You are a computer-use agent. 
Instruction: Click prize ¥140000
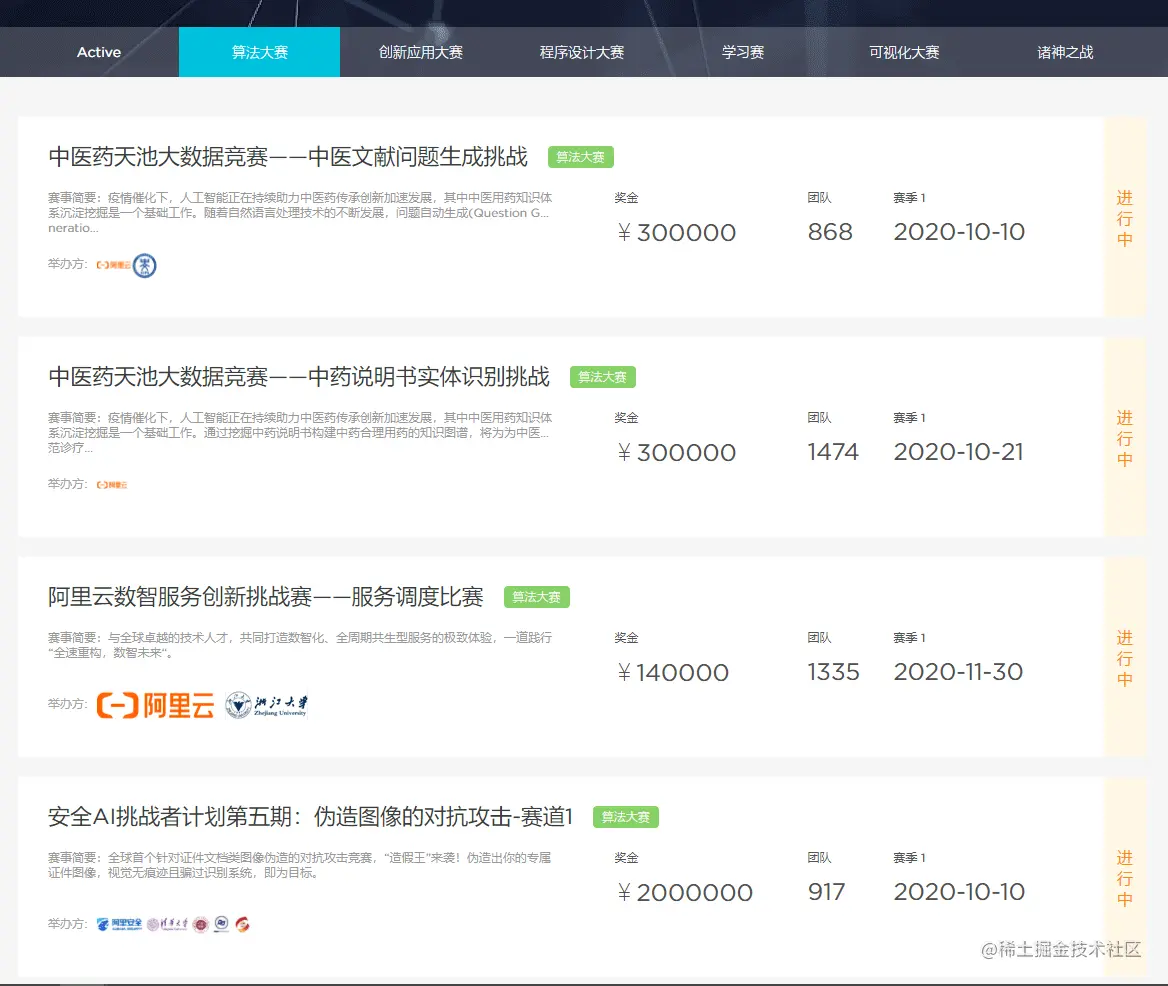(x=673, y=672)
